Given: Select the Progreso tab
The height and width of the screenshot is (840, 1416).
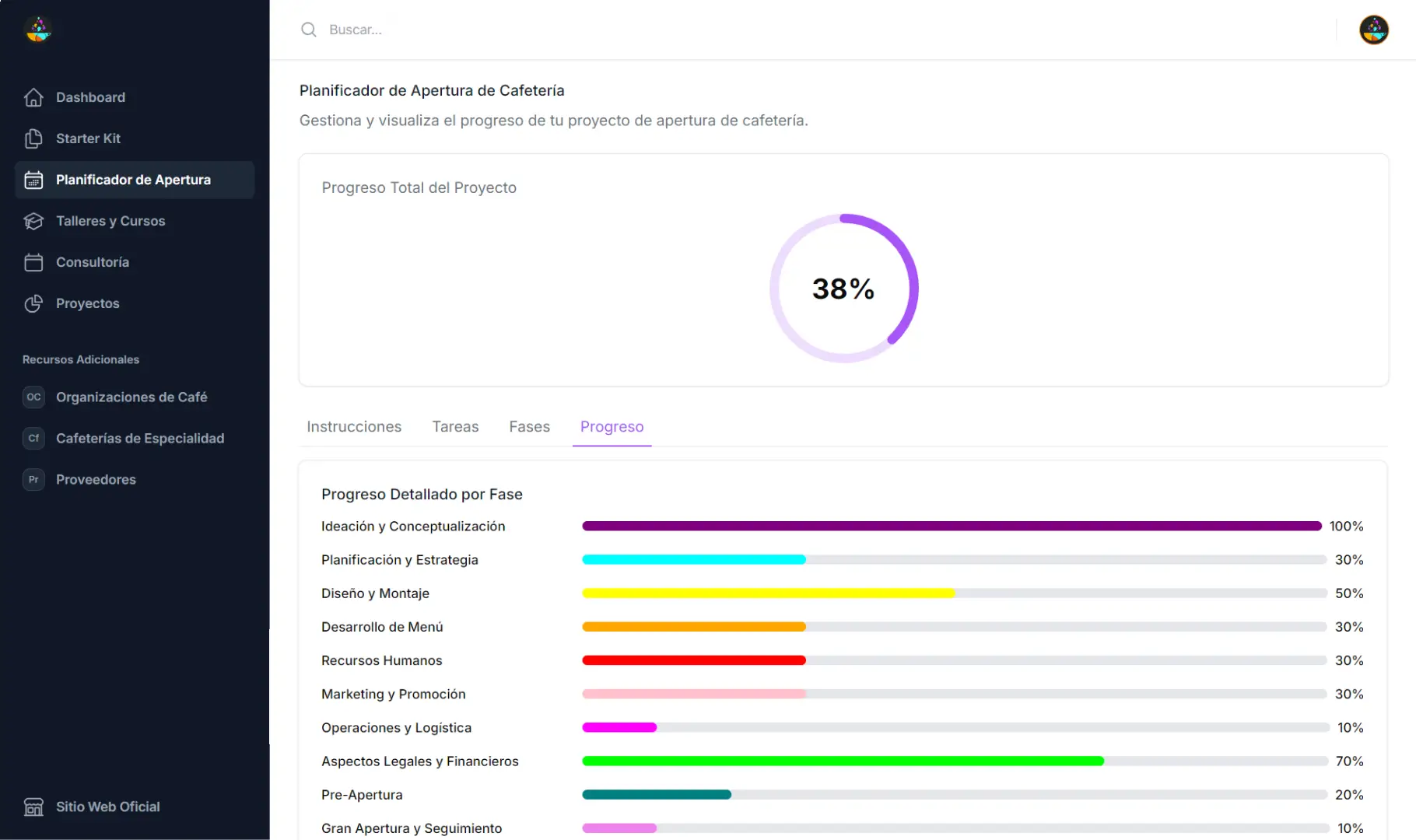Looking at the screenshot, I should 612,426.
